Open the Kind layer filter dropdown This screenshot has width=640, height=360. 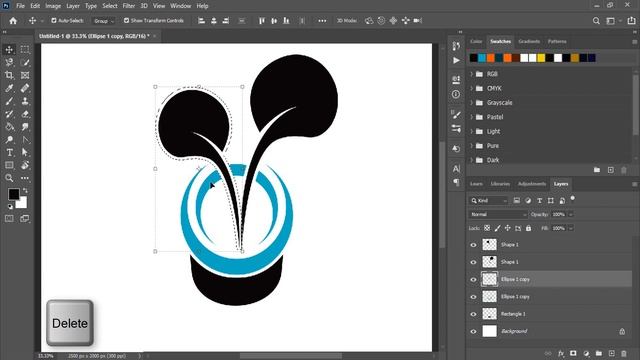pyautogui.click(x=489, y=200)
